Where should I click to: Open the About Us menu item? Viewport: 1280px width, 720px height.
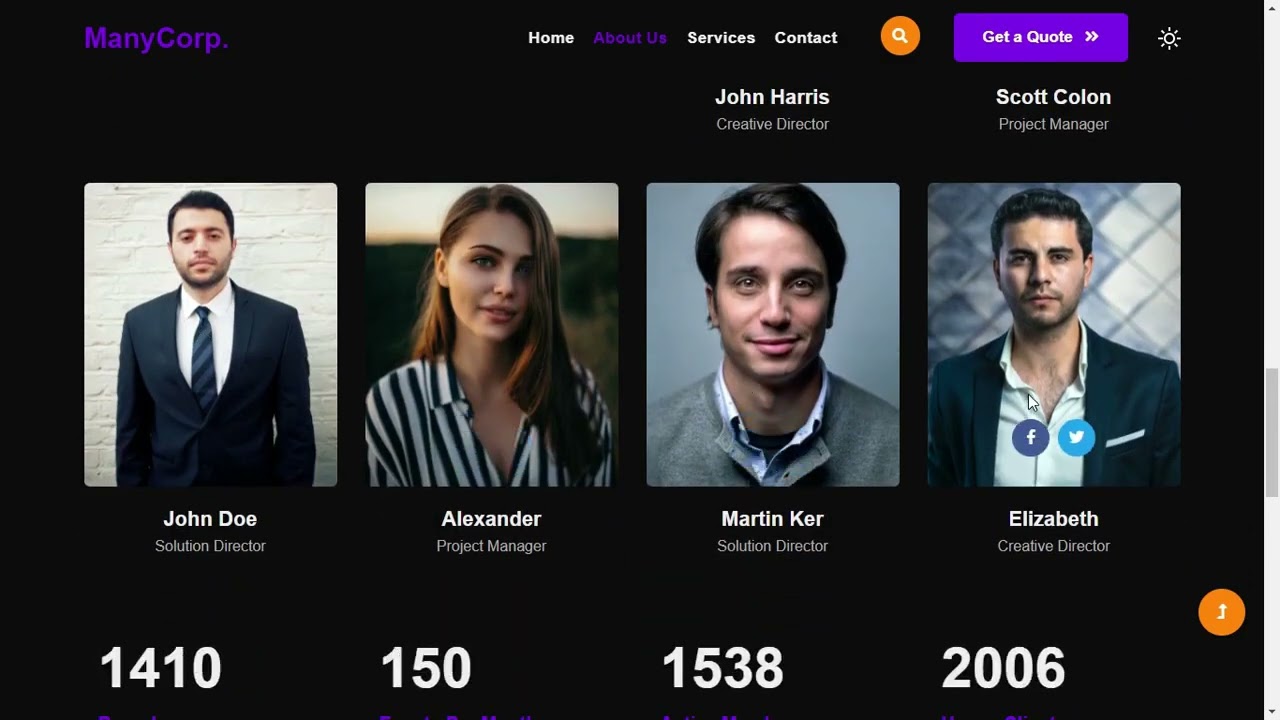coord(630,38)
